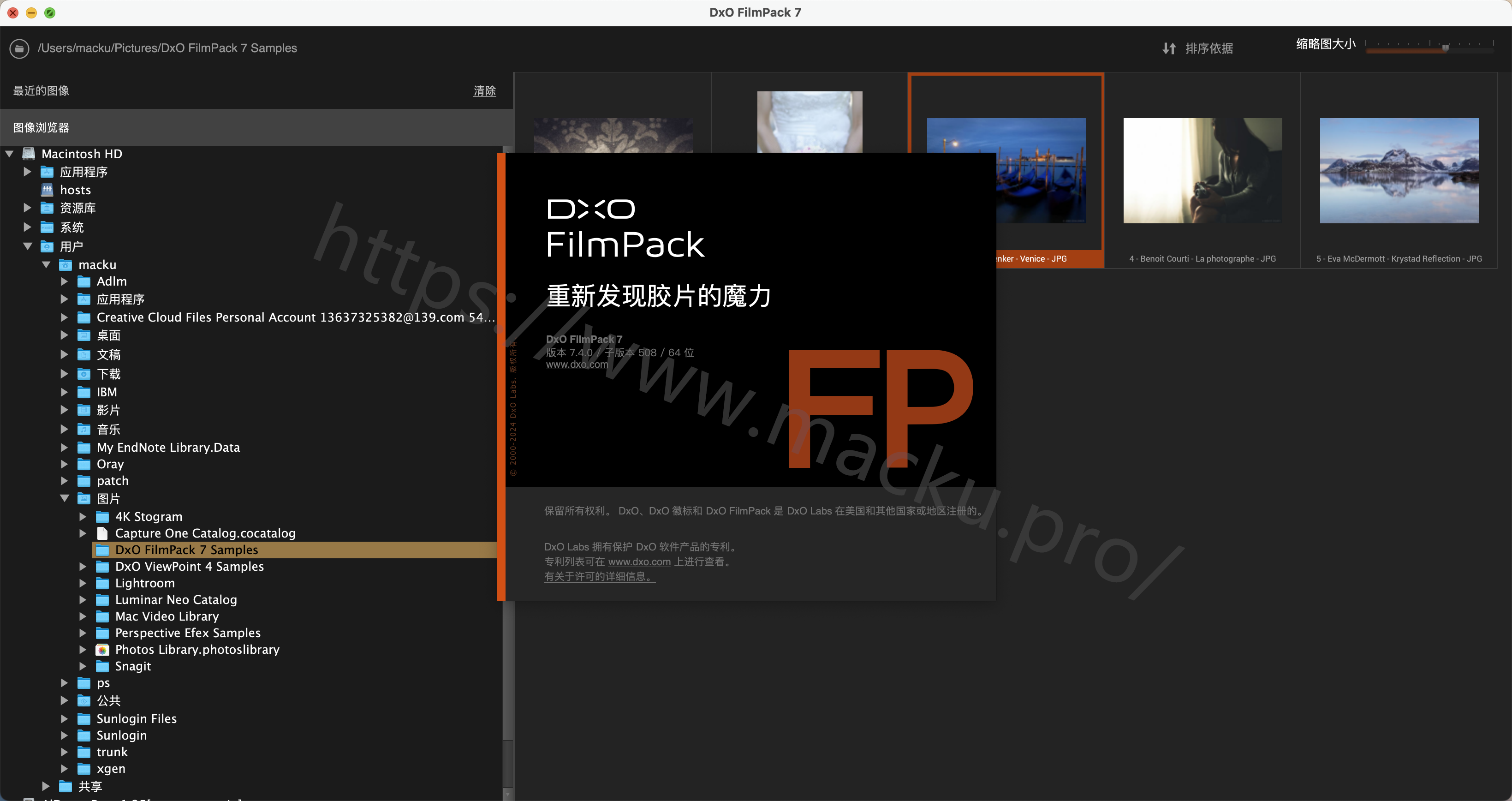Select the Snagit folder
Image resolution: width=1512 pixels, height=801 pixels.
click(133, 666)
